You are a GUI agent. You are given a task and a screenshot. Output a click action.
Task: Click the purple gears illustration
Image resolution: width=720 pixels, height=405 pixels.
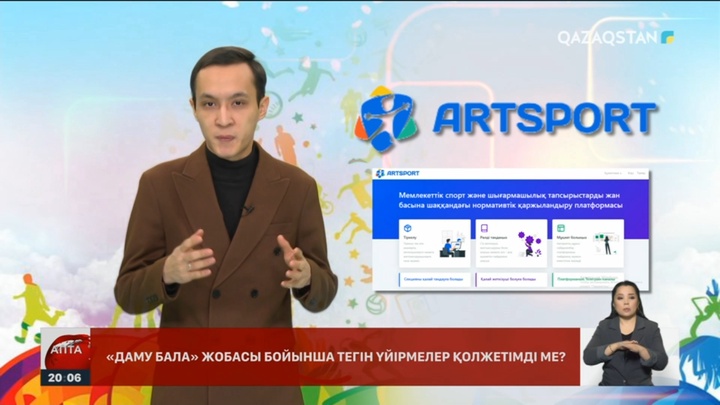(x=529, y=243)
